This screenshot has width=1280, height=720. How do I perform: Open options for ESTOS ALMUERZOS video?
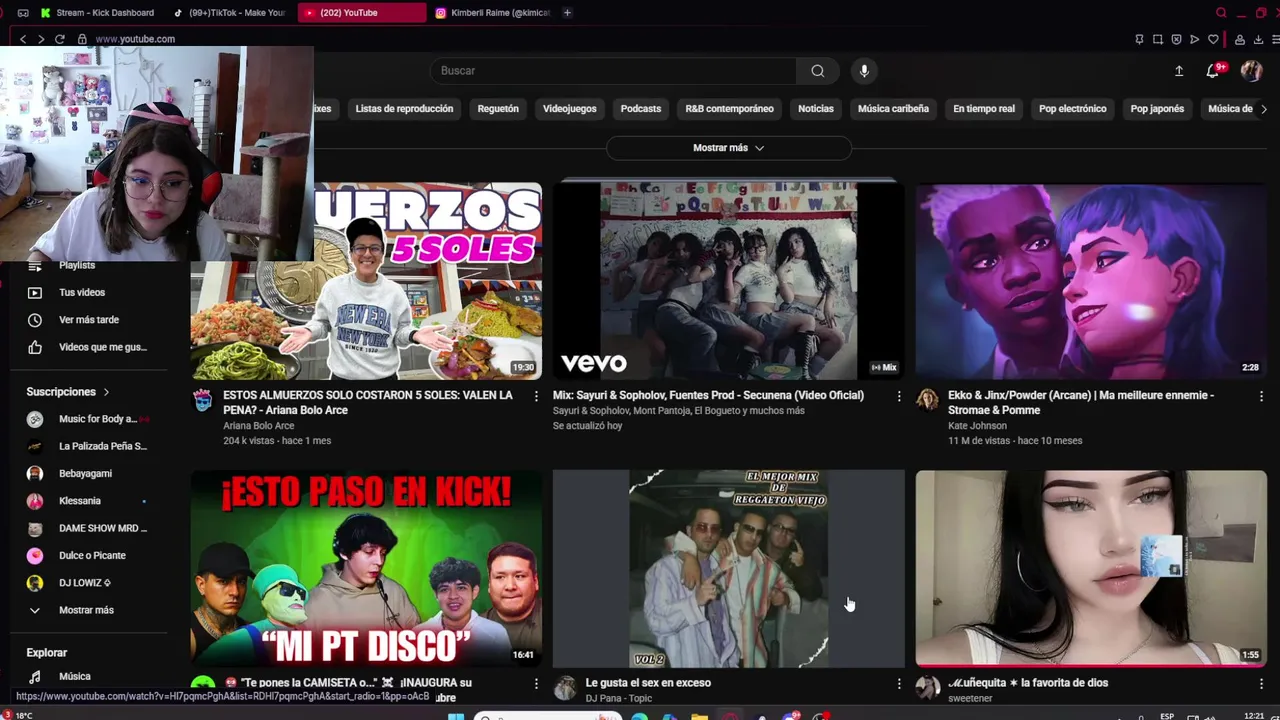[536, 396]
